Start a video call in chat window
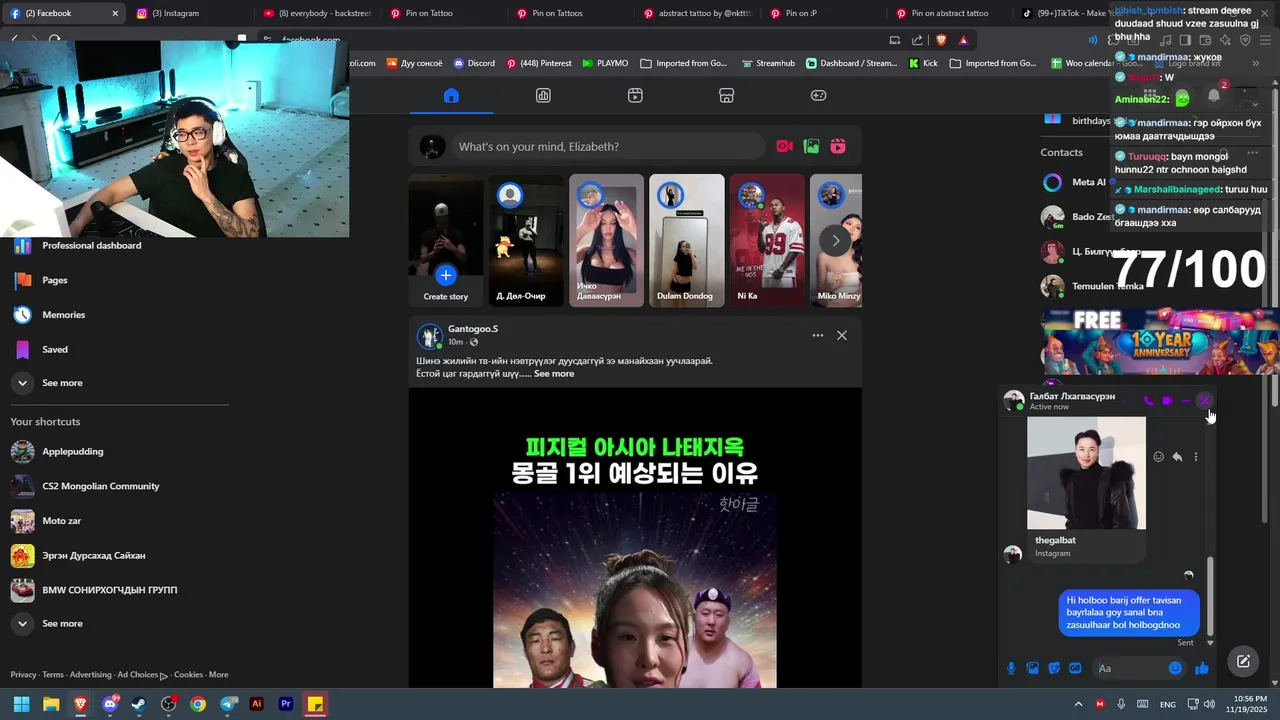Image resolution: width=1280 pixels, height=720 pixels. (1167, 401)
